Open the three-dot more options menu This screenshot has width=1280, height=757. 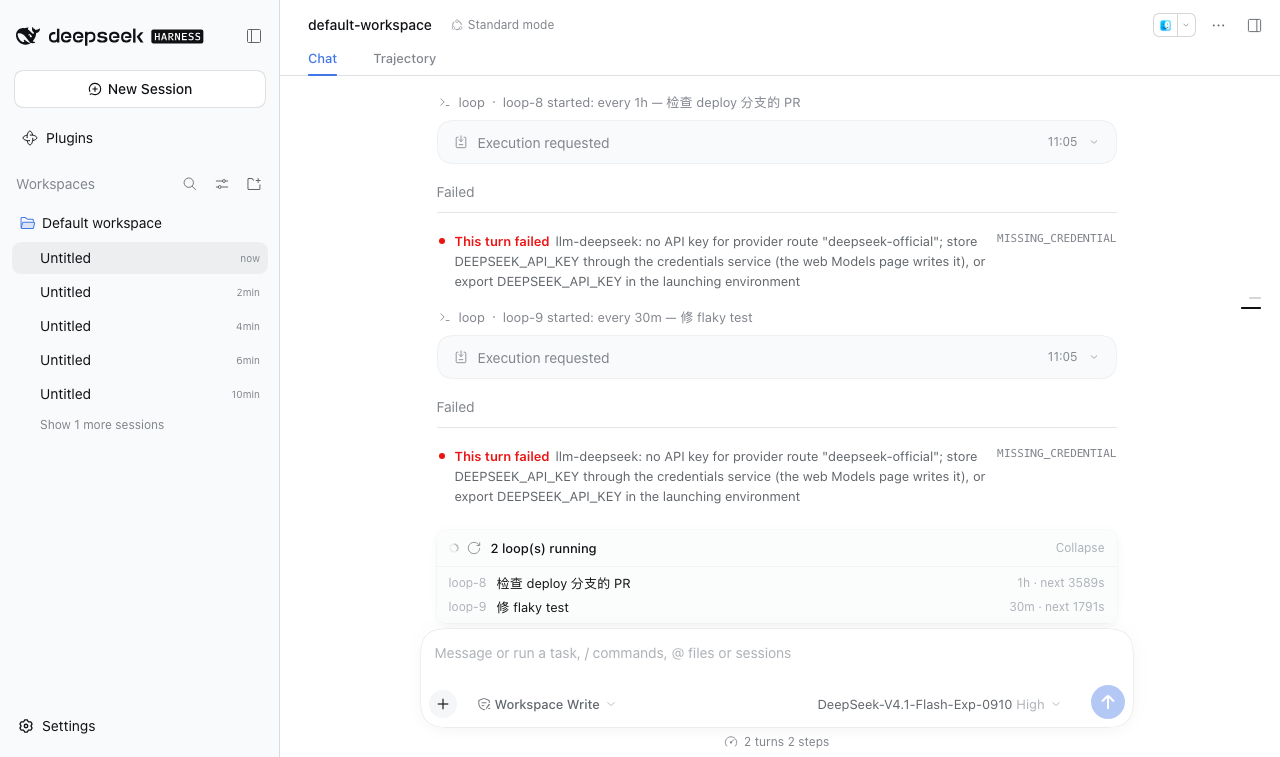1218,25
